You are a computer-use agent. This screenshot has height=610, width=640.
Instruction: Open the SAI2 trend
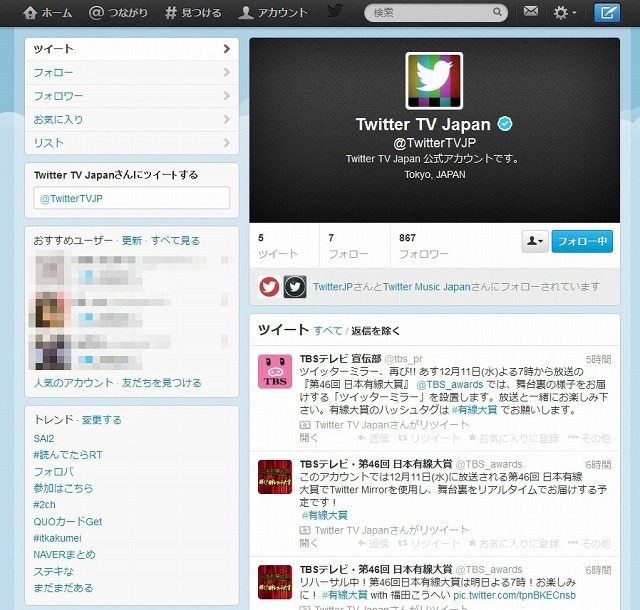click(44, 439)
